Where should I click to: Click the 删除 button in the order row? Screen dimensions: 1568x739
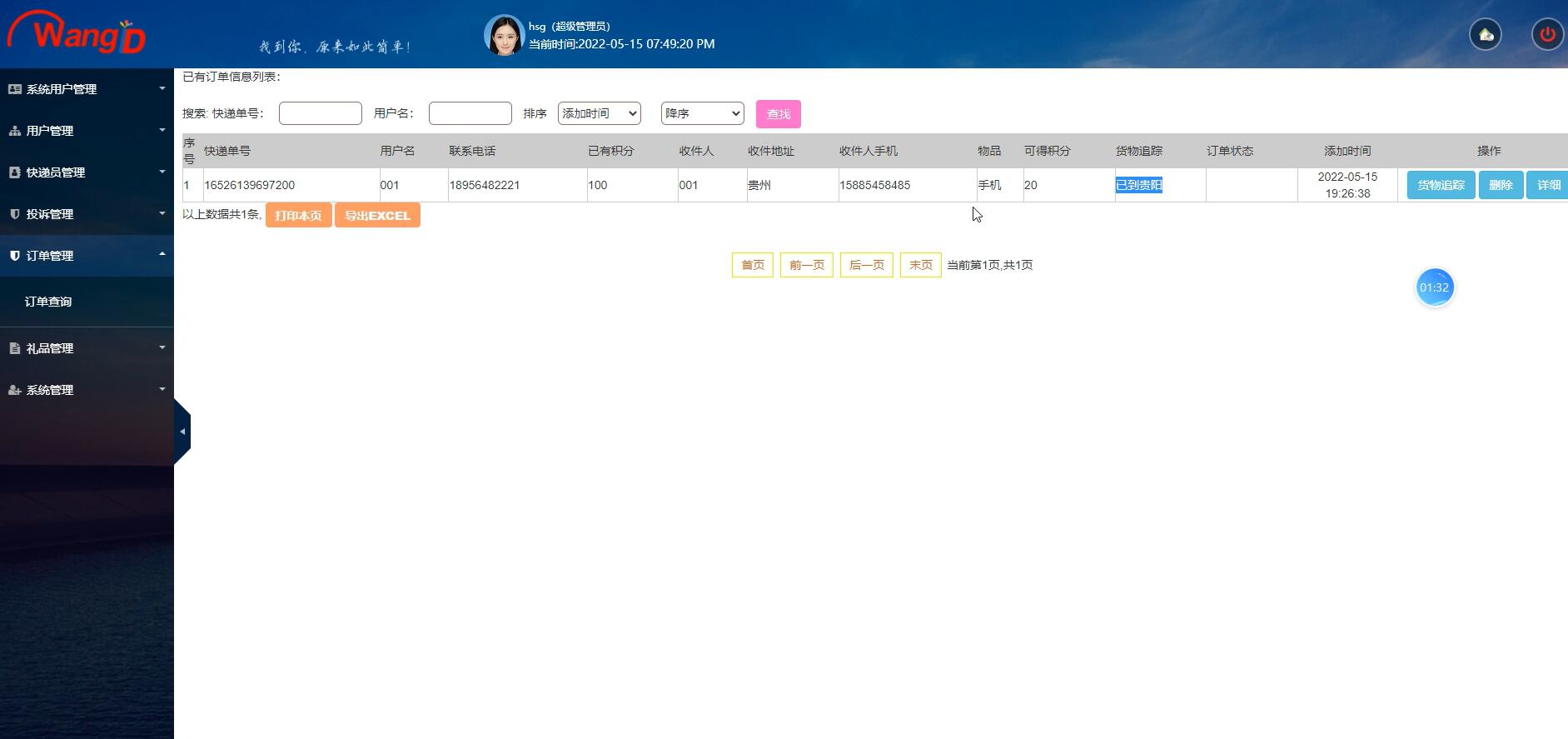point(1501,185)
